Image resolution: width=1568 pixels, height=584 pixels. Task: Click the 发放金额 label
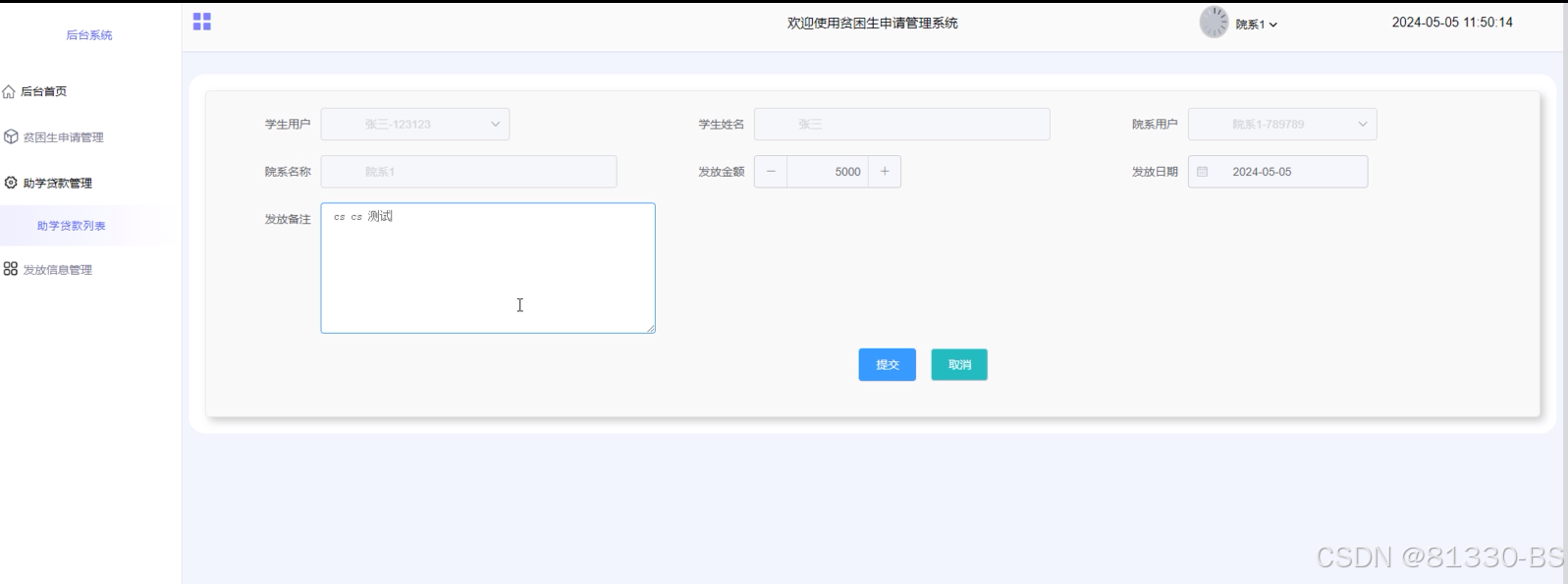tap(722, 172)
